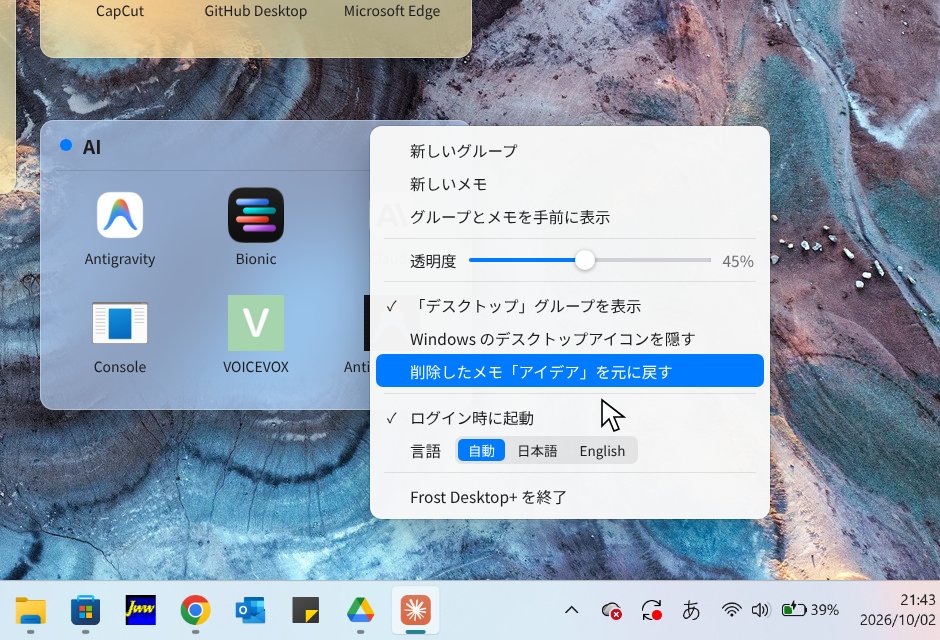This screenshot has height=640, width=940.
Task: Toggle ログイン時に起動 option
Action: coord(570,418)
